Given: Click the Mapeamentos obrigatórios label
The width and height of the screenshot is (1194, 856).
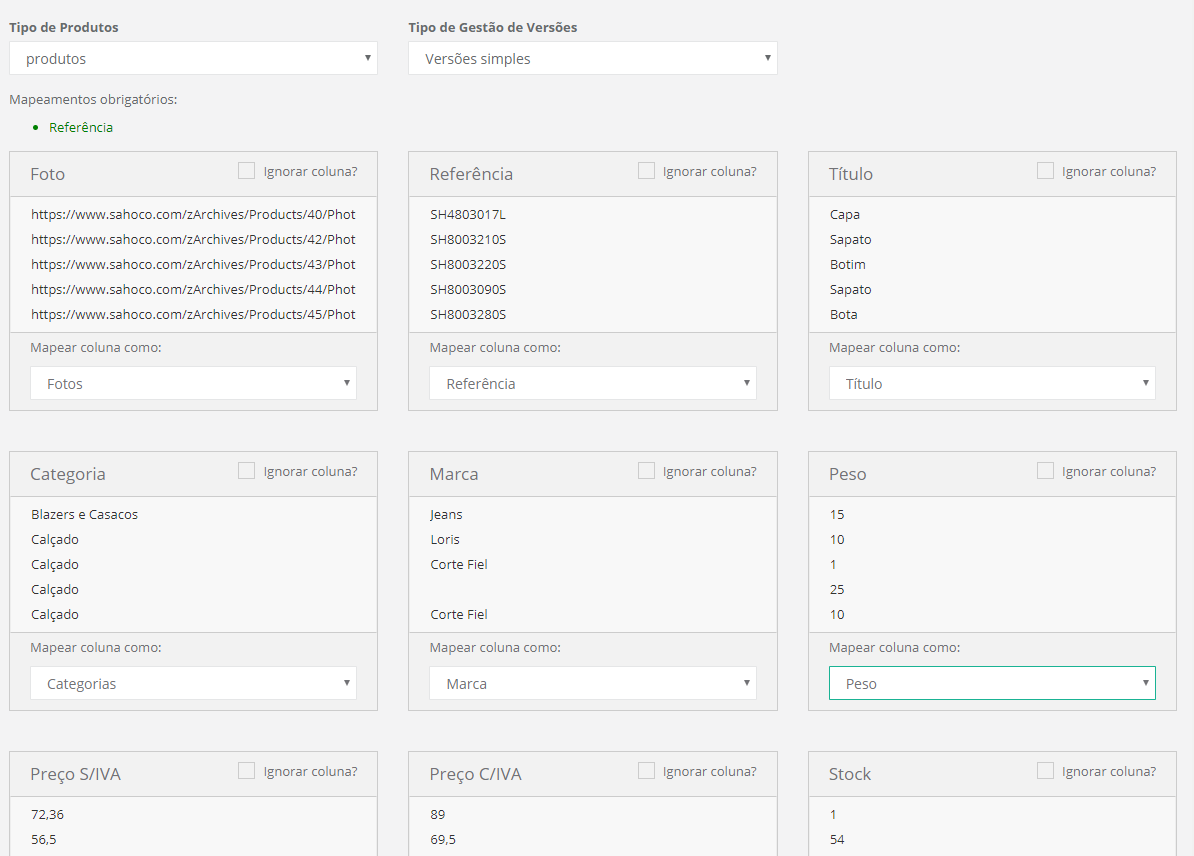Looking at the screenshot, I should pos(93,100).
